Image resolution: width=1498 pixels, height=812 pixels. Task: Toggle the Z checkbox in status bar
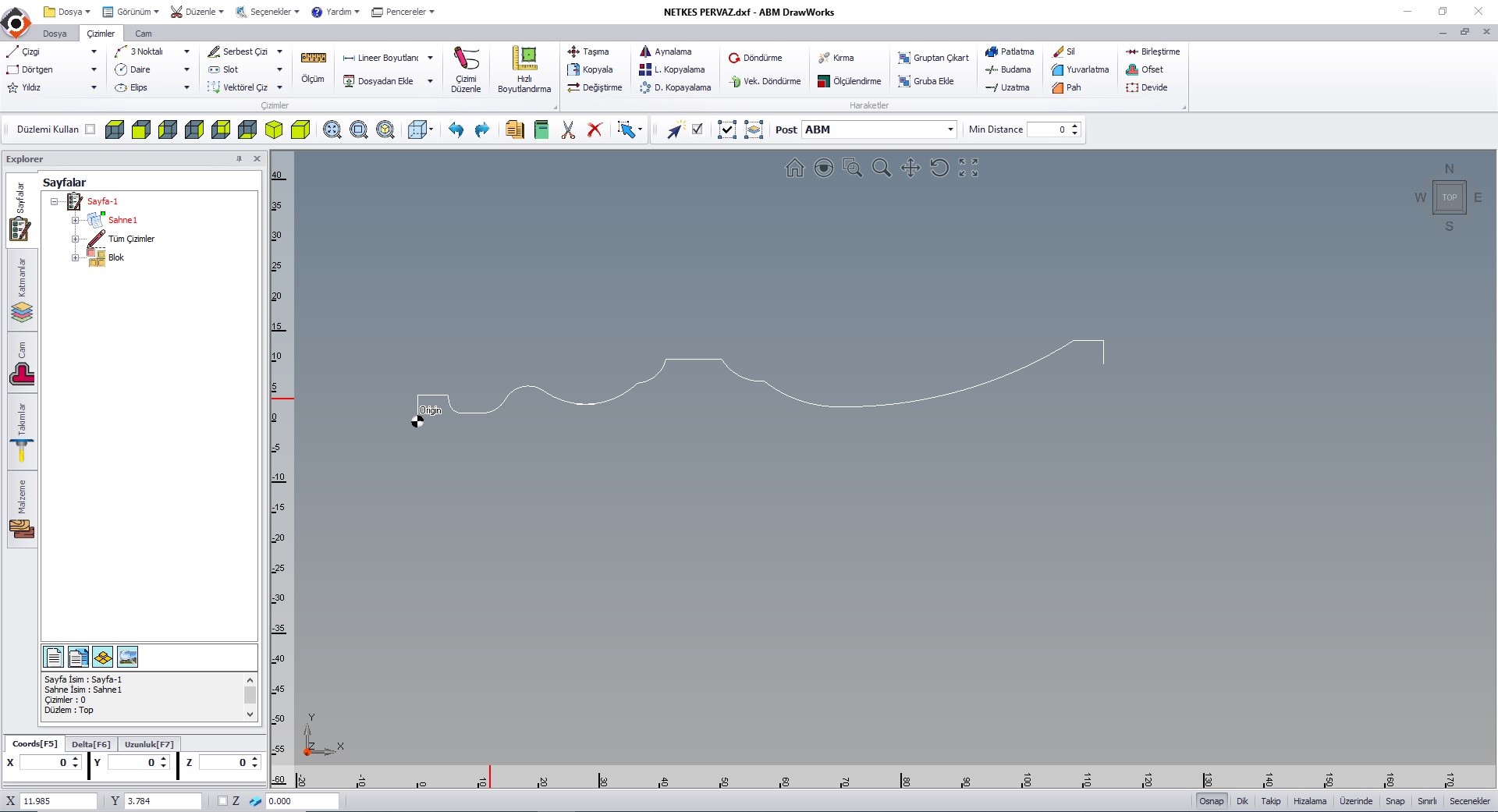pyautogui.click(x=223, y=801)
